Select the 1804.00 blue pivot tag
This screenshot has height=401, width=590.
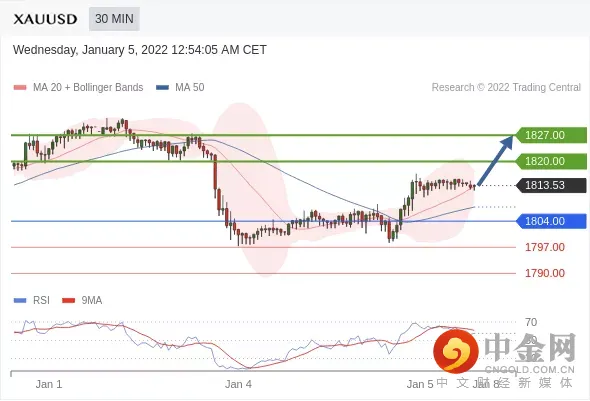click(551, 221)
